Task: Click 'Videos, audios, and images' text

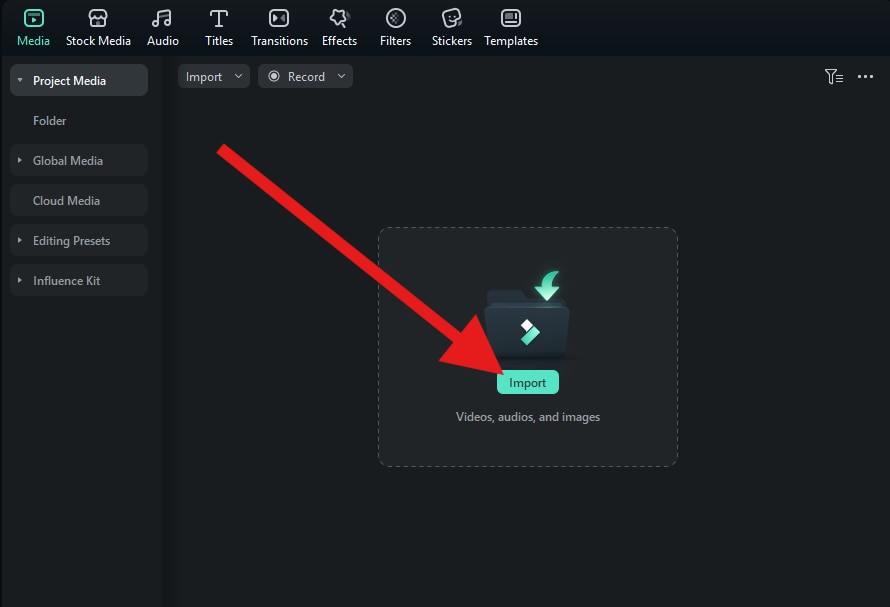Action: [528, 417]
